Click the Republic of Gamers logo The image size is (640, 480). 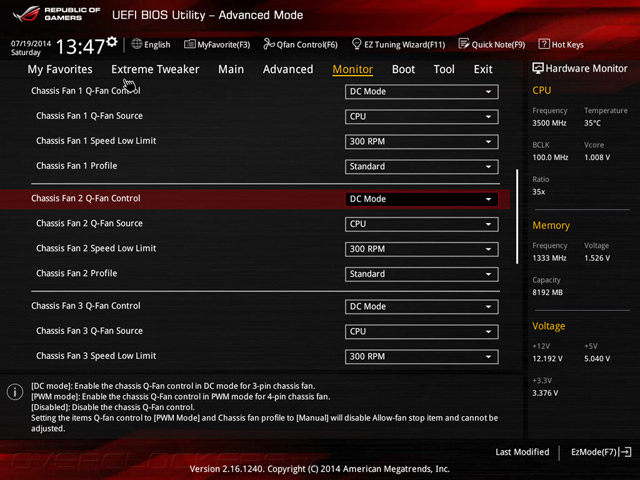click(56, 14)
